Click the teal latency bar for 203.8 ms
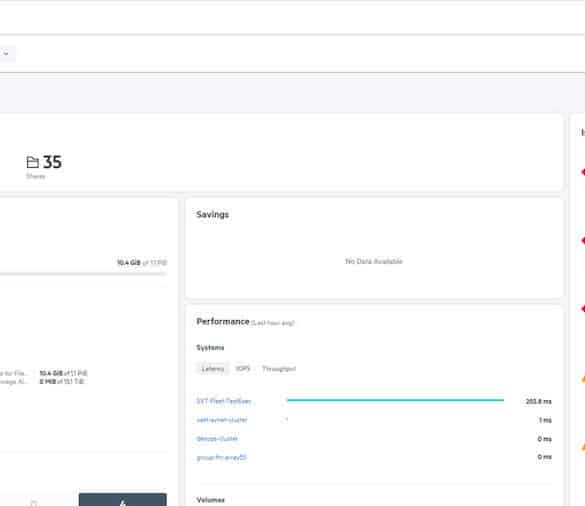Image resolution: width=585 pixels, height=506 pixels. point(395,400)
